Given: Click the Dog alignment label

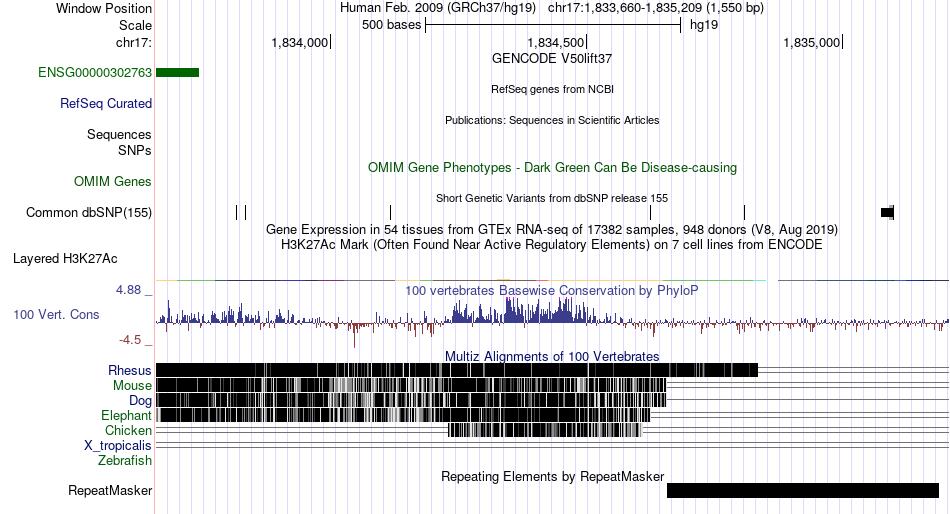Looking at the screenshot, I should pyautogui.click(x=140, y=401).
